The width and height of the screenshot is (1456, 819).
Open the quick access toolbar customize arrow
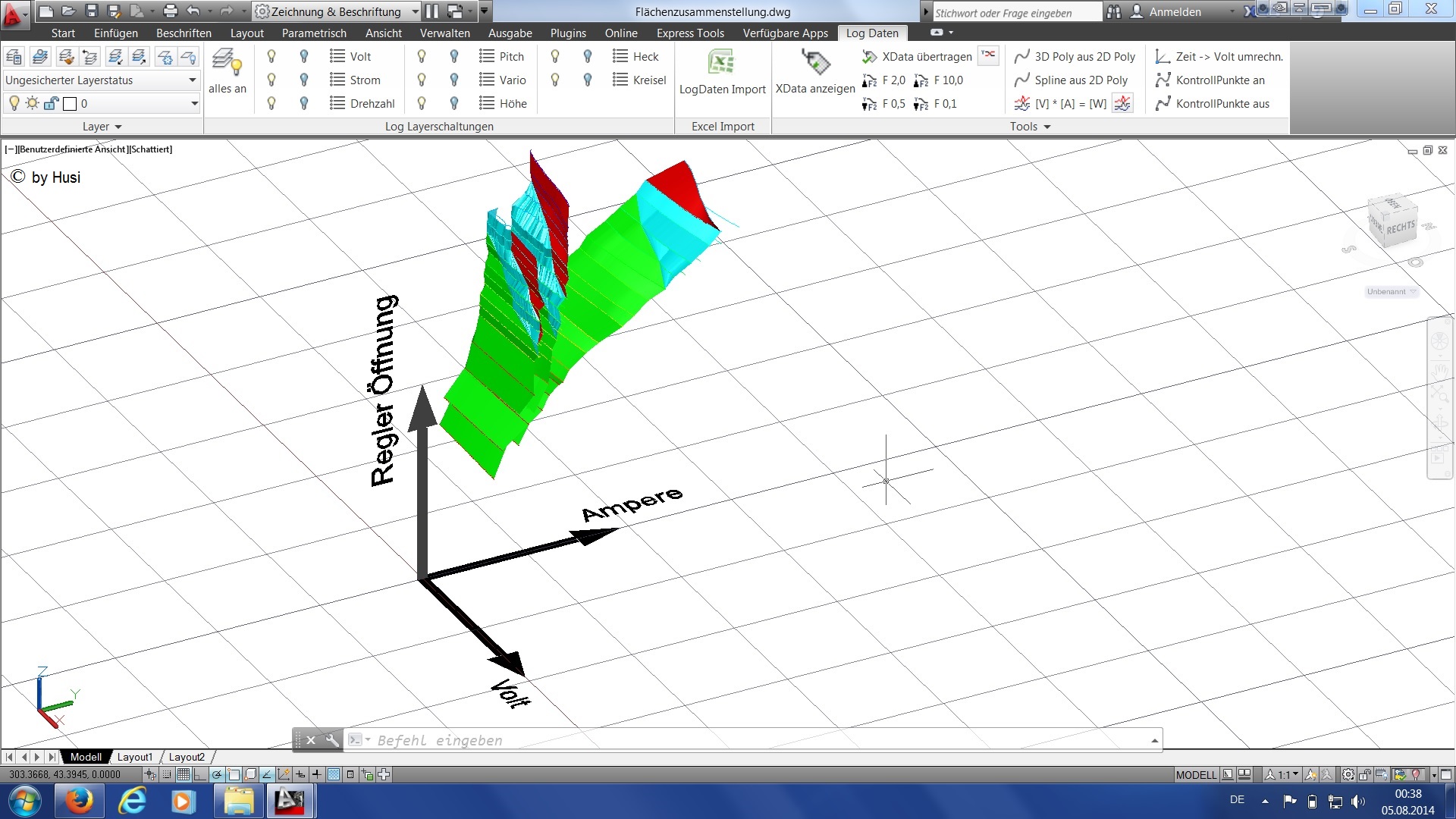[x=485, y=11]
